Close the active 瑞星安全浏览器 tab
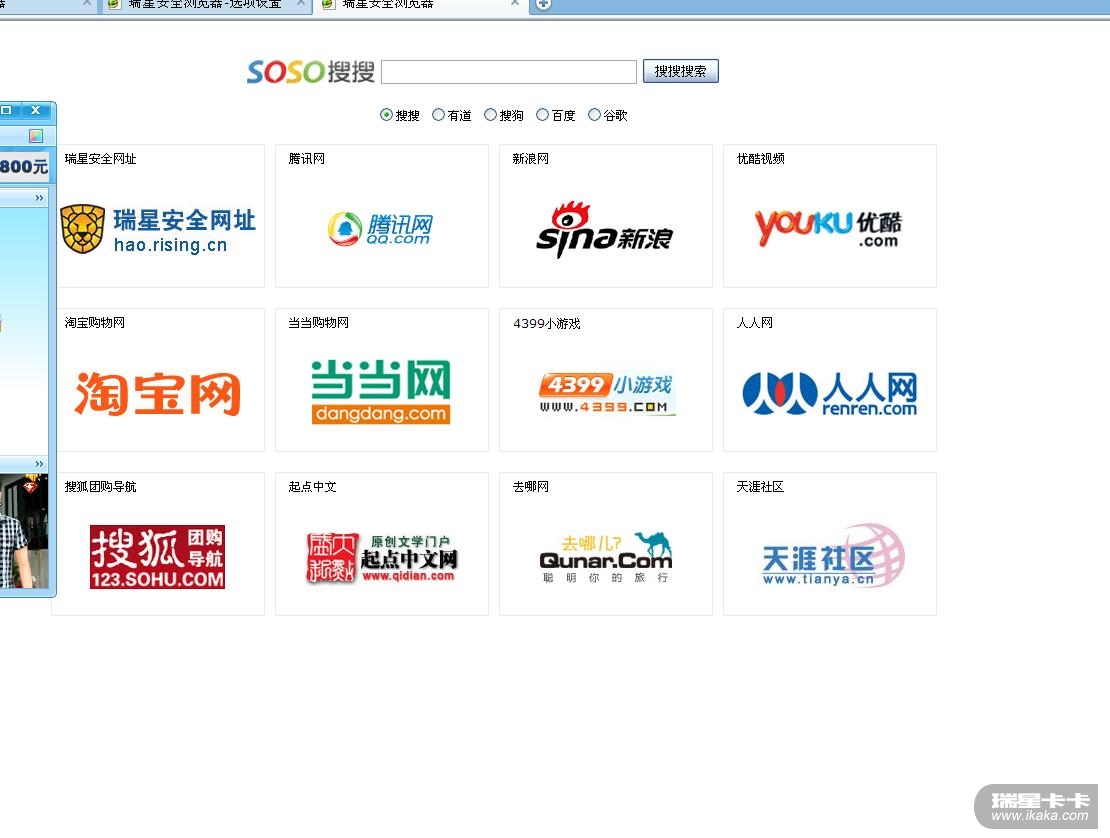The width and height of the screenshot is (1110, 838). [x=515, y=4]
